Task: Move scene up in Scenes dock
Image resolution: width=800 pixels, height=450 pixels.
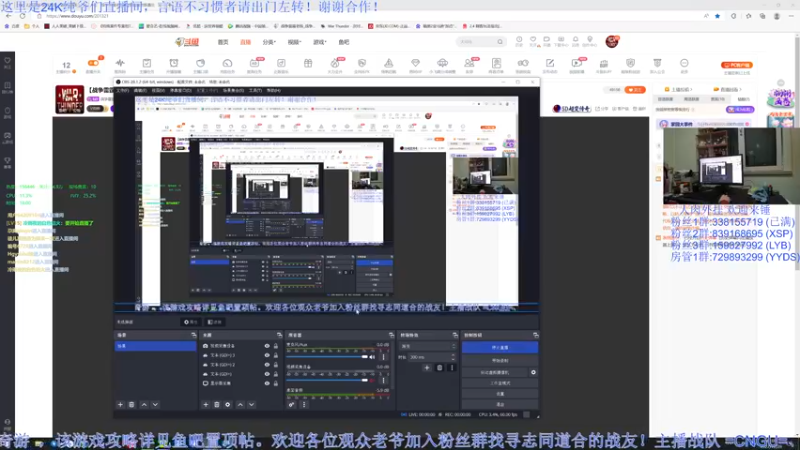Action: 144,405
